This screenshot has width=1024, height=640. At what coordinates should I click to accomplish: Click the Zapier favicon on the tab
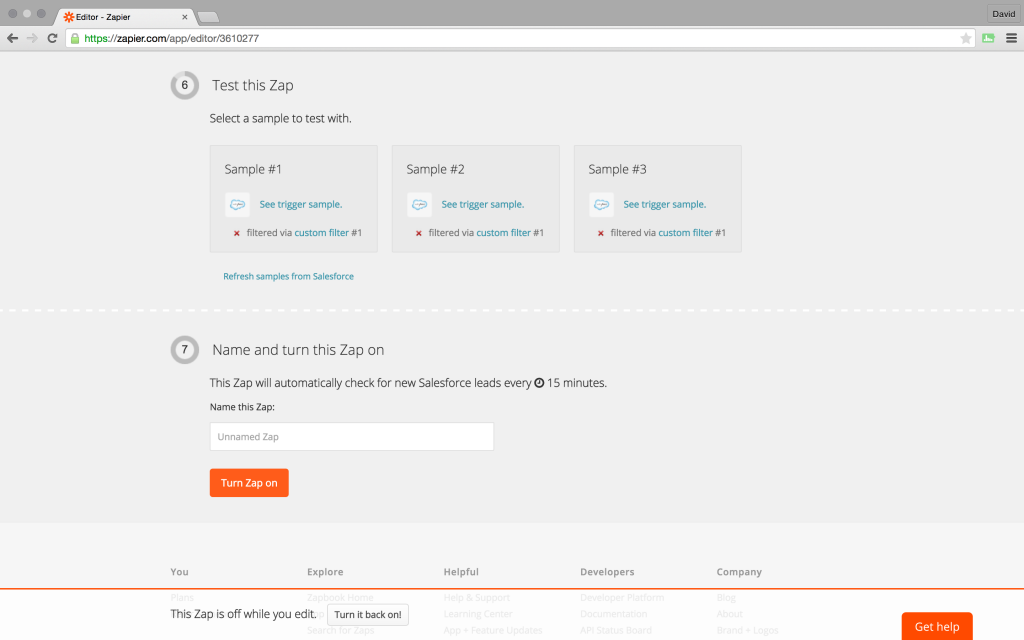(x=69, y=17)
